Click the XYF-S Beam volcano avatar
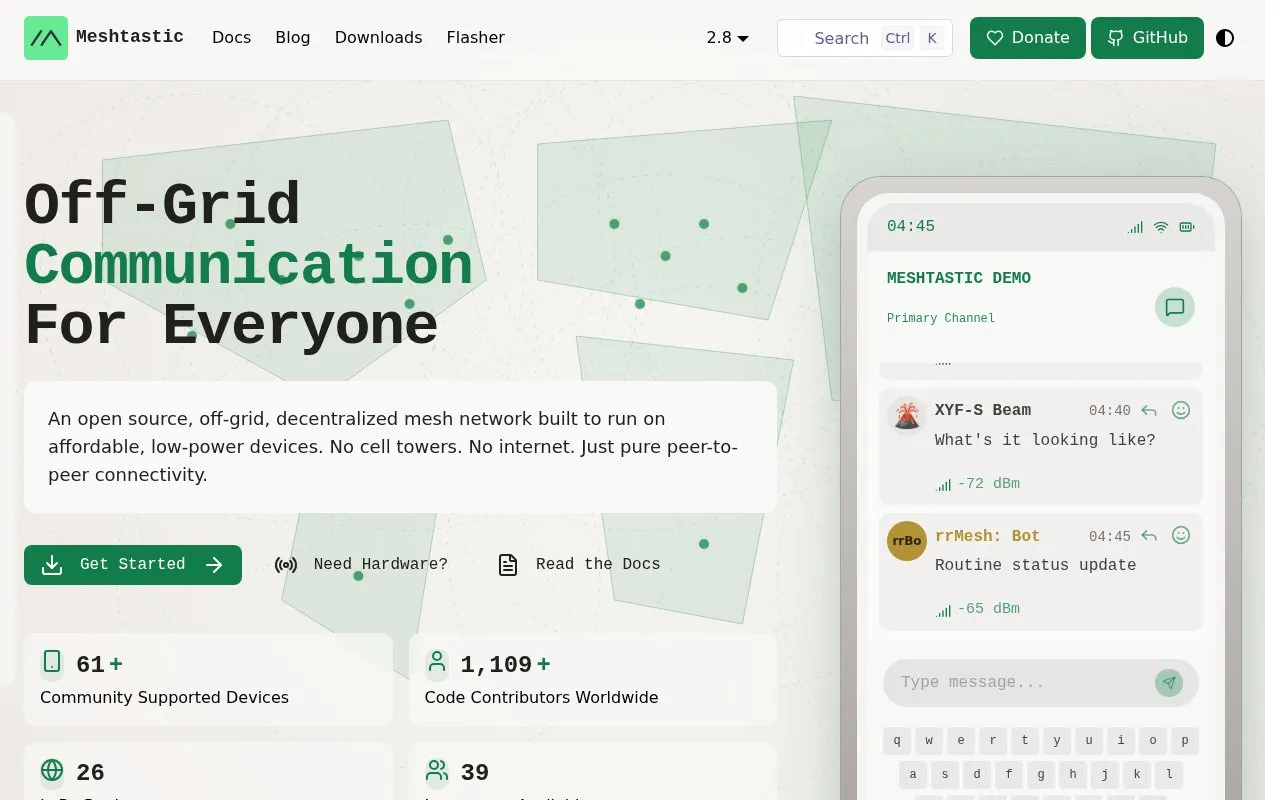 907,415
